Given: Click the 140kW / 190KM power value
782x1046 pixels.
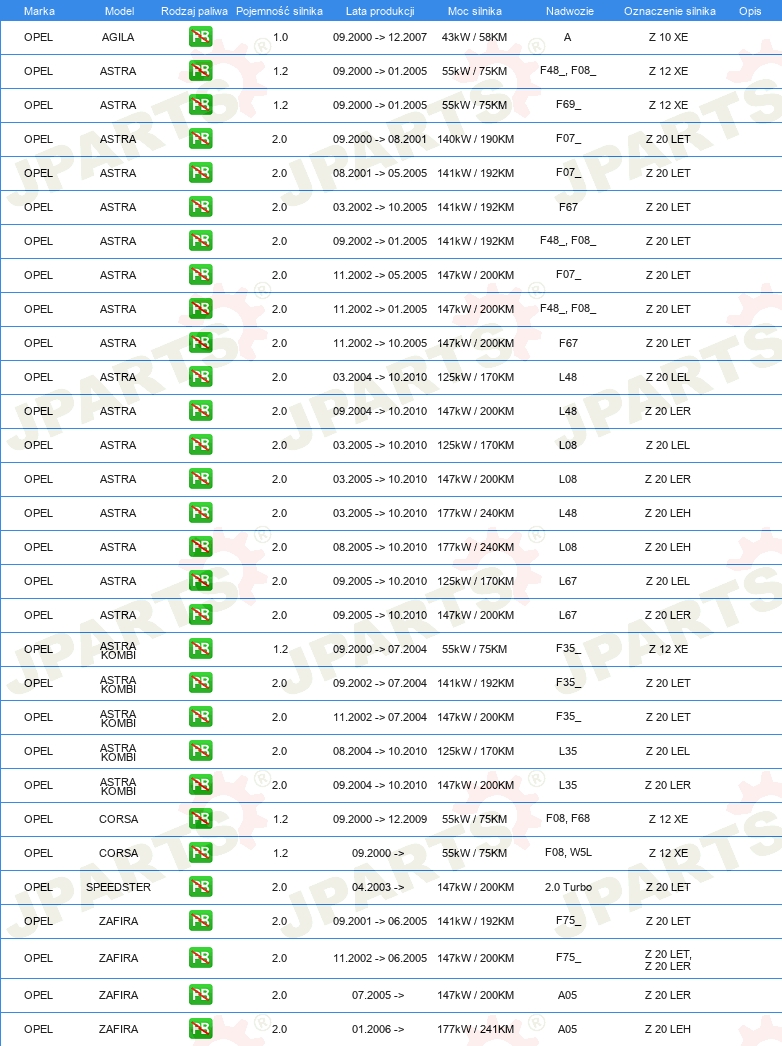Looking at the screenshot, I should 475,139.
